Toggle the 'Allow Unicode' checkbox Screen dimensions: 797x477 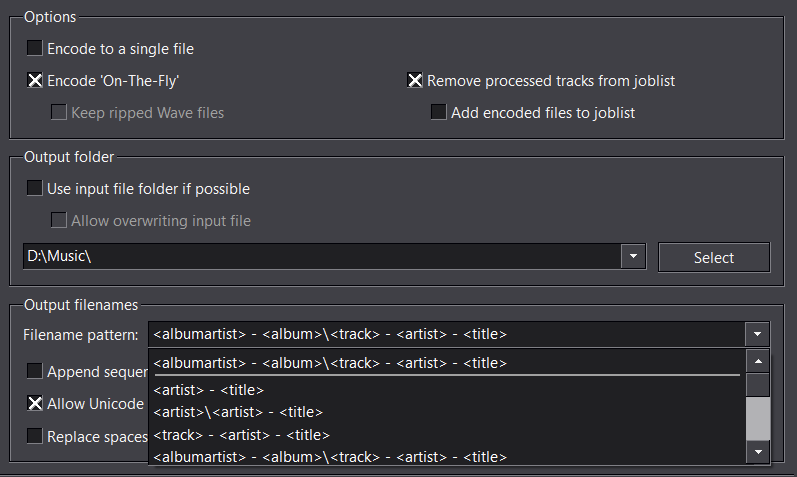click(35, 404)
